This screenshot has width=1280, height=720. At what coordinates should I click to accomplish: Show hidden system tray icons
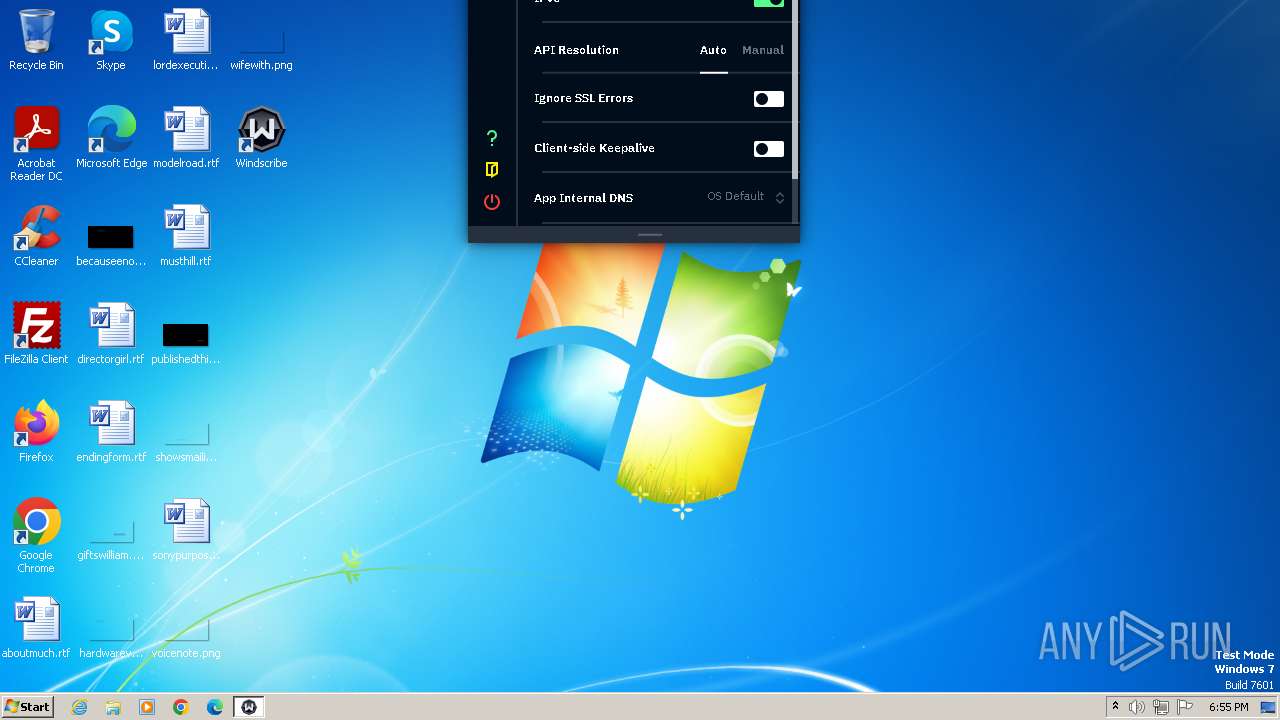[1115, 707]
